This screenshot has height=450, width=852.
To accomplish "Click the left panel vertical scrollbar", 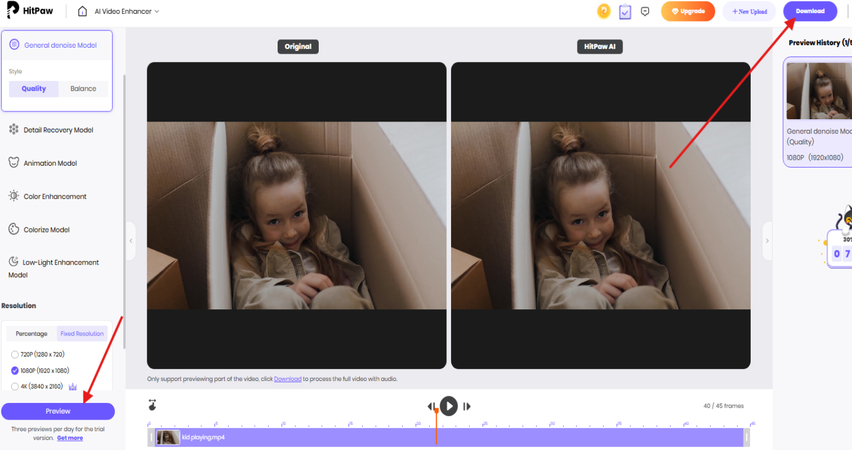I will point(124,212).
